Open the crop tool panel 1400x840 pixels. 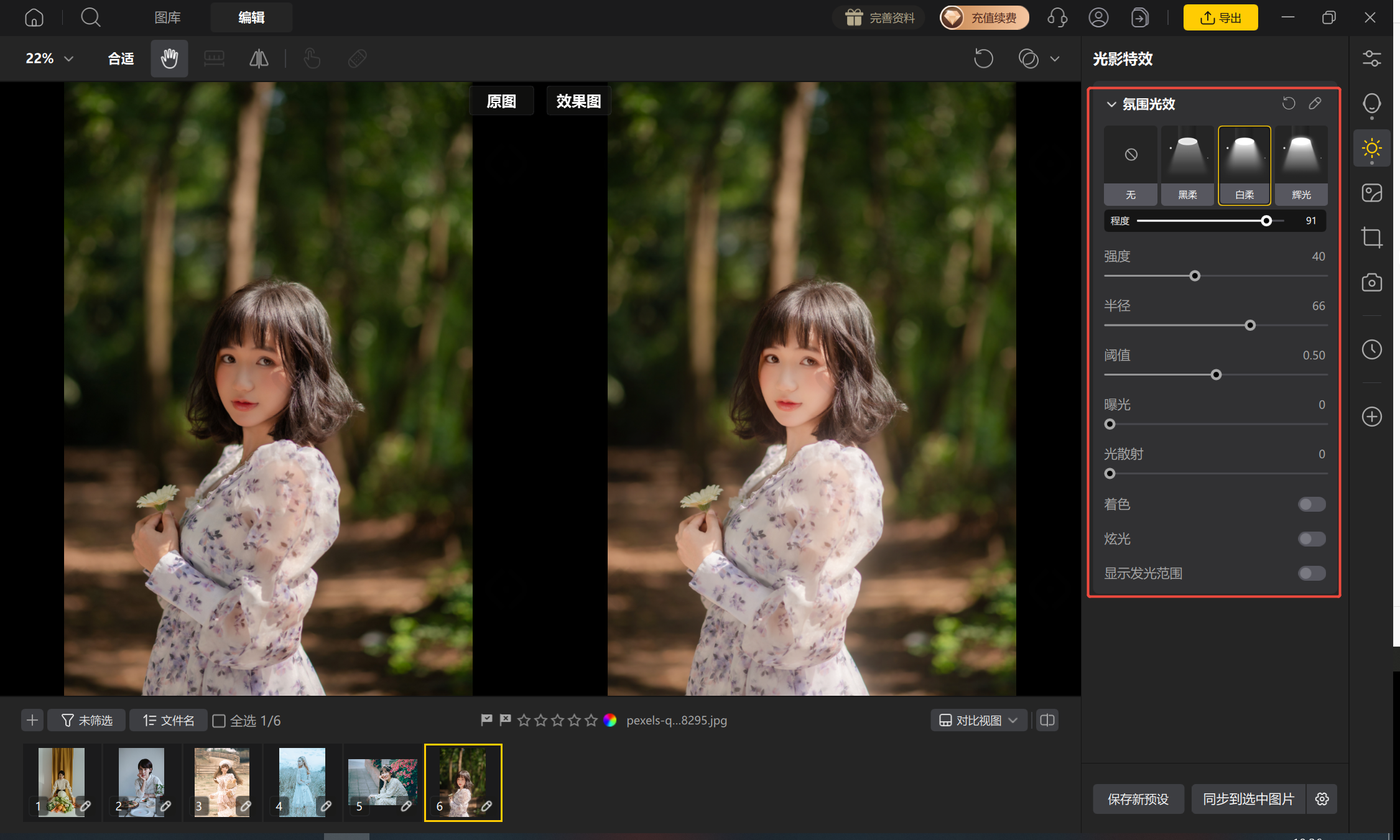(x=1371, y=238)
